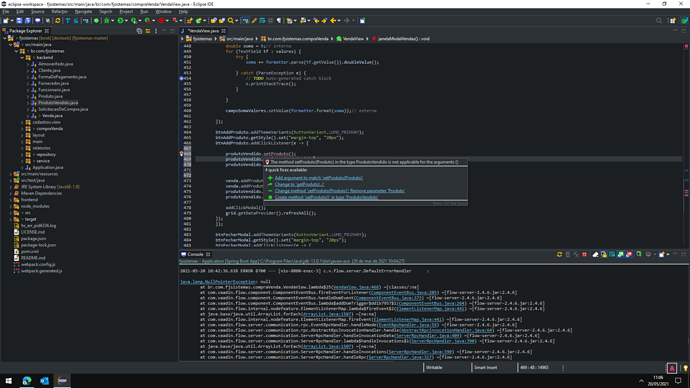Click the New file wizard icon
Viewport: 690px width, 388px height.
click(x=5, y=21)
